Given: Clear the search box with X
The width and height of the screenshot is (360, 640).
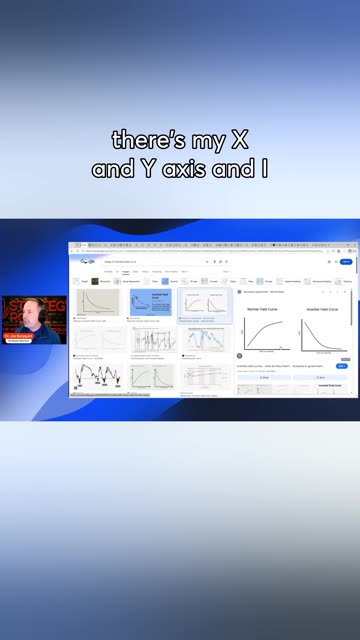Looking at the screenshot, I should click(207, 262).
